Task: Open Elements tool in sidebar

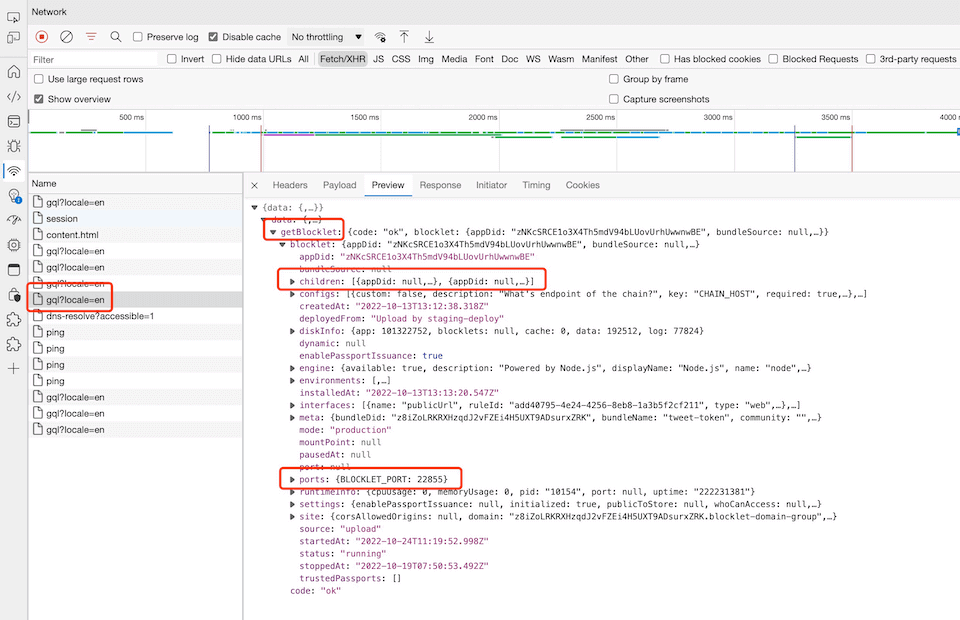Action: (14, 97)
